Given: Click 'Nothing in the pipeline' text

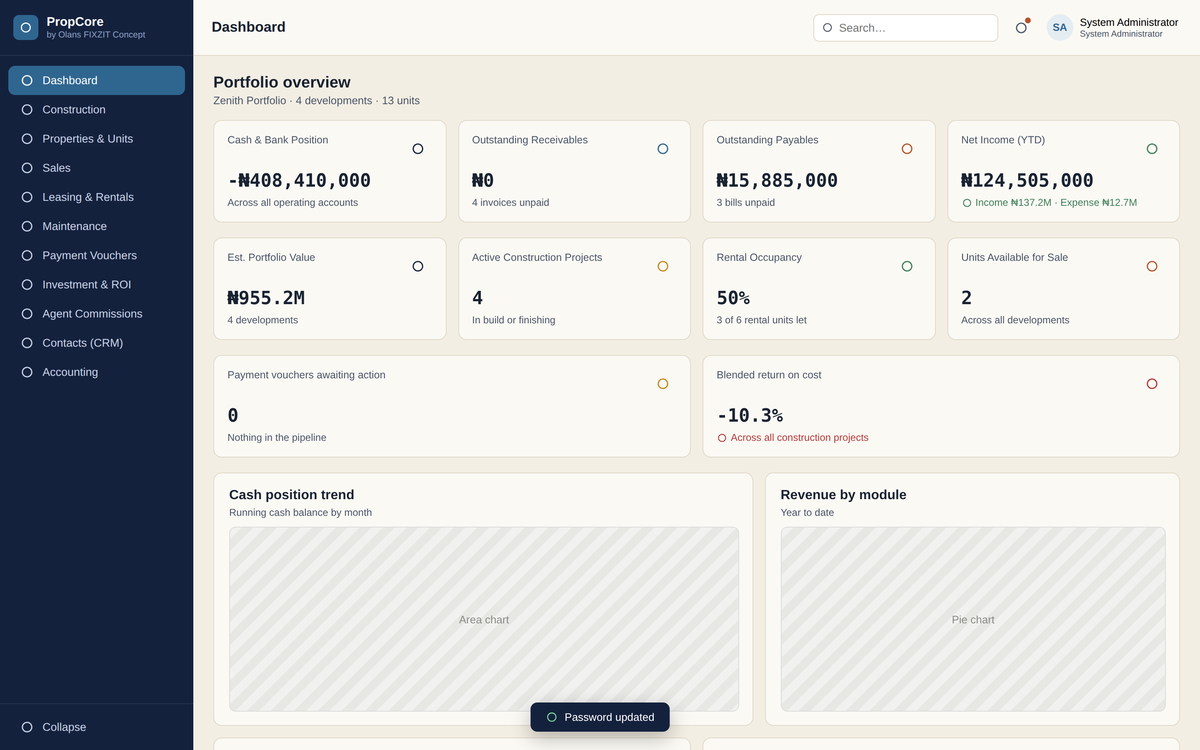Looking at the screenshot, I should coord(277,438).
